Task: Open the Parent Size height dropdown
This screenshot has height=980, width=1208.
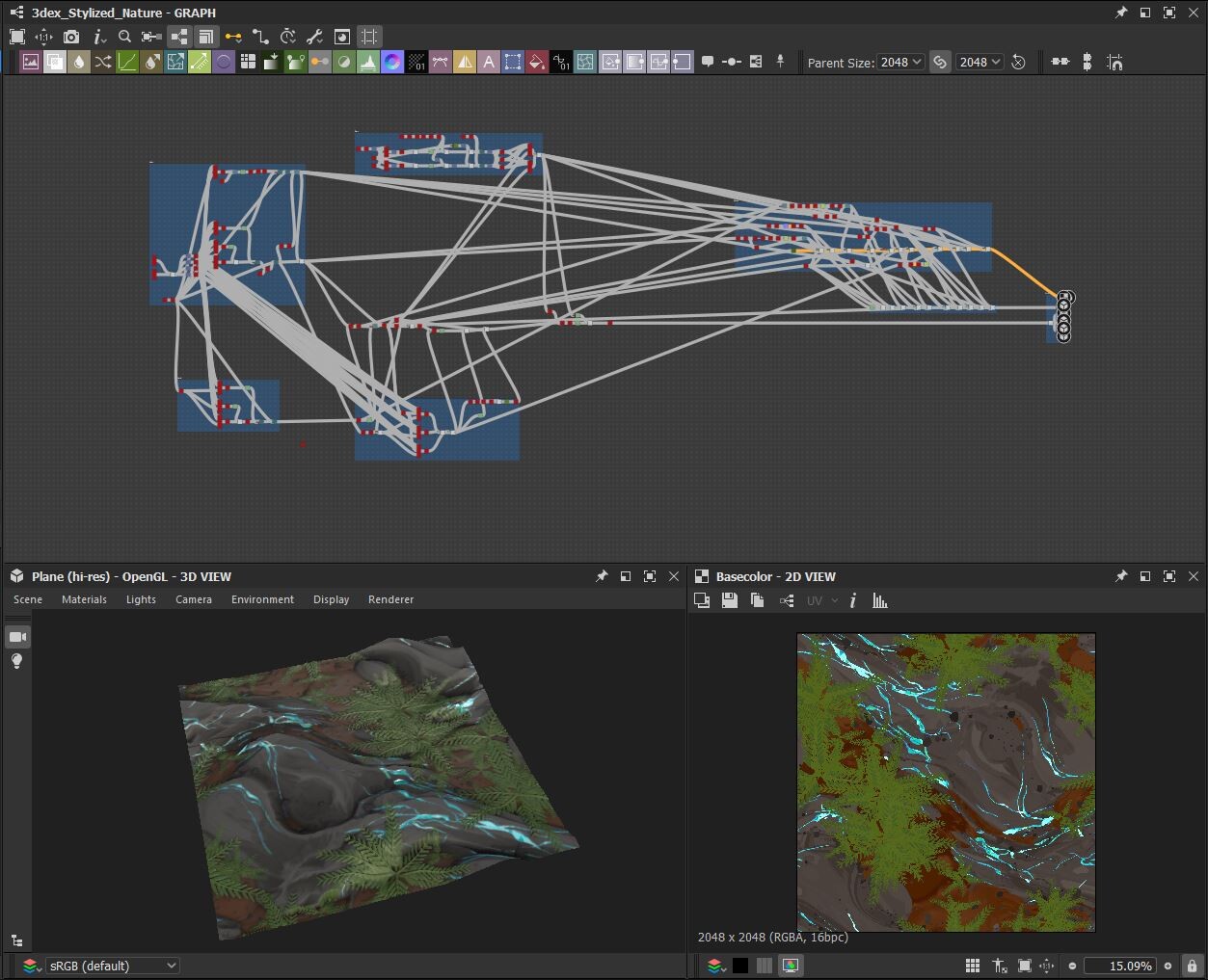Action: (x=980, y=63)
